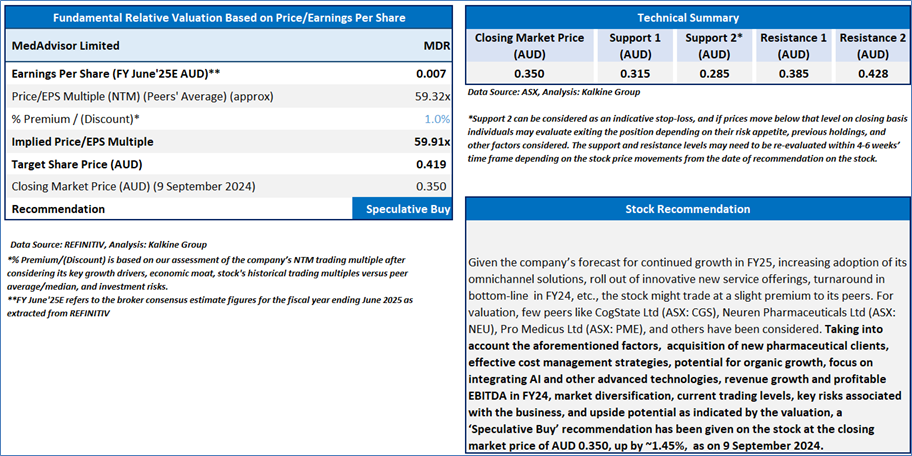Click the MedAdvisor Limited company name

click(66, 45)
